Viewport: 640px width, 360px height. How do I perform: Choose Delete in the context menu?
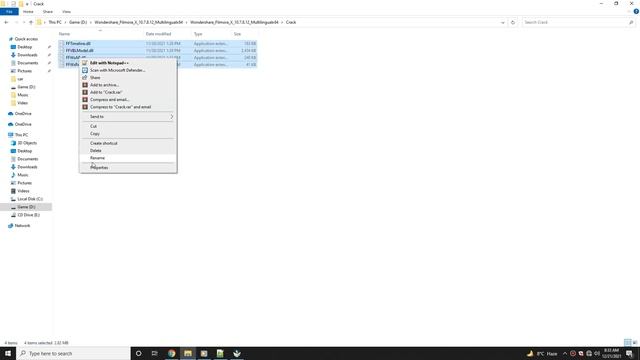coord(96,151)
